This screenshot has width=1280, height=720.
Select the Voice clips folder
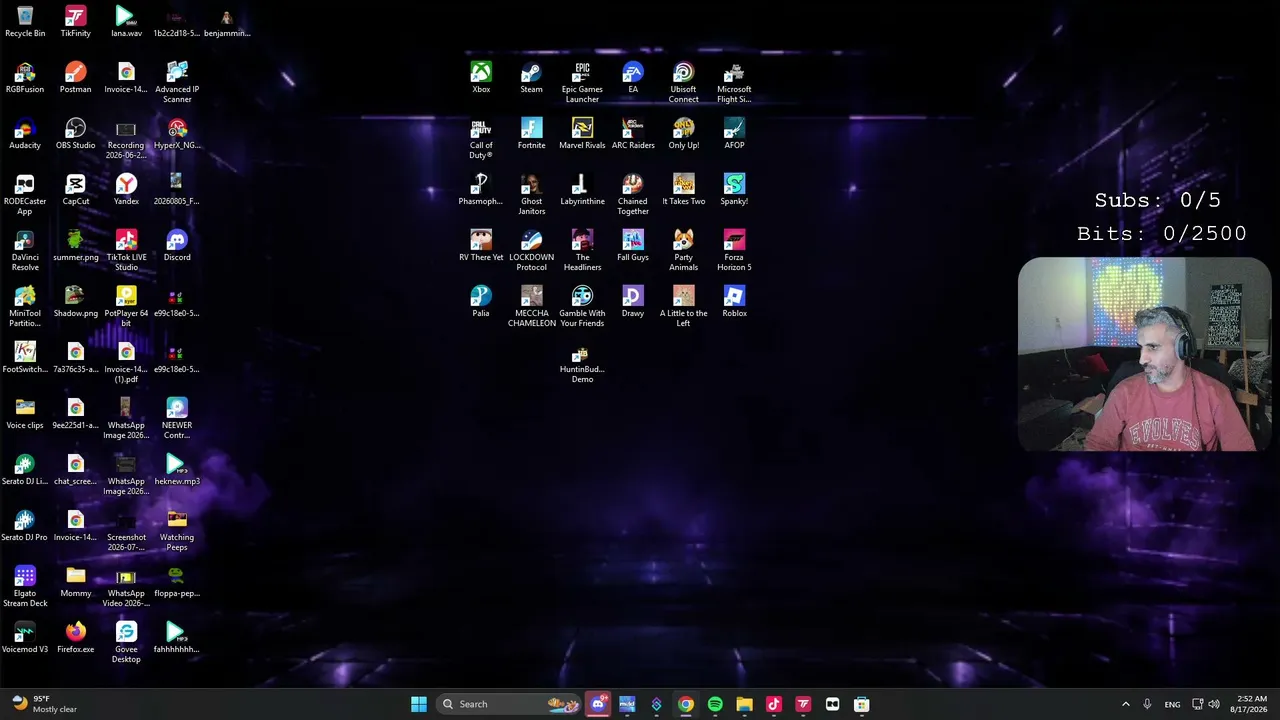[x=25, y=413]
